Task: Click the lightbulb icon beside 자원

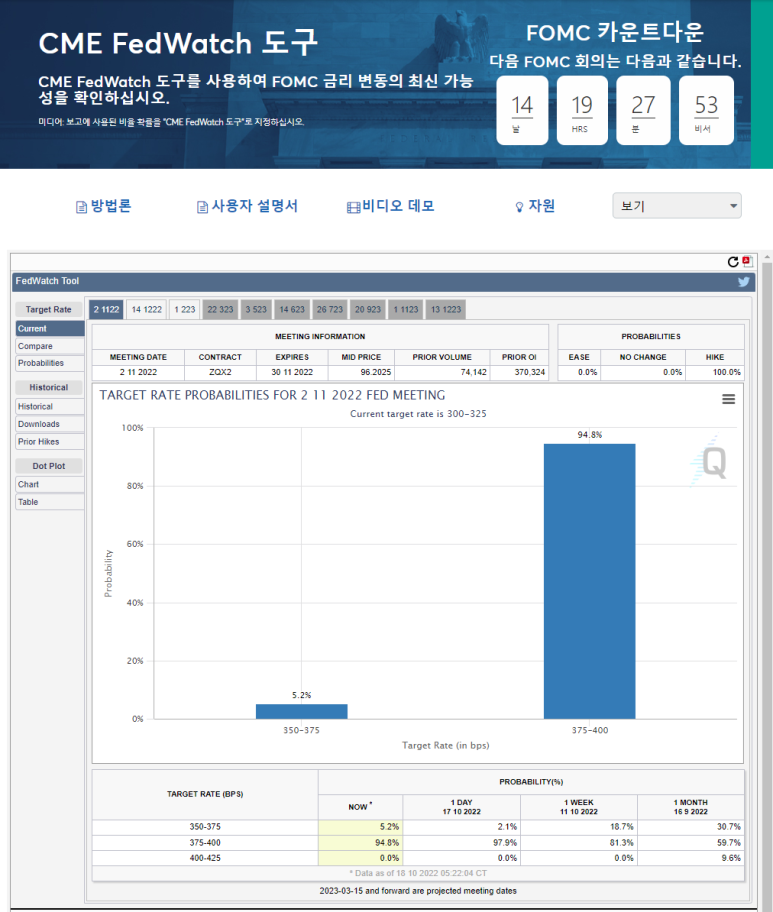Action: coord(519,207)
